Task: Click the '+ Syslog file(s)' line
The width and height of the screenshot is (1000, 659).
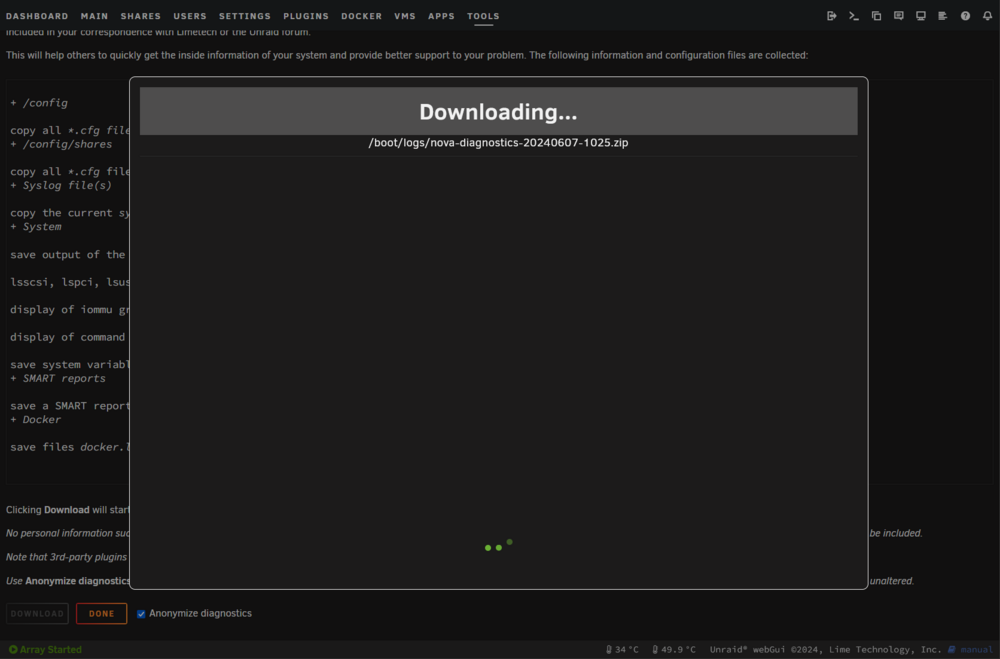Action: pos(61,186)
